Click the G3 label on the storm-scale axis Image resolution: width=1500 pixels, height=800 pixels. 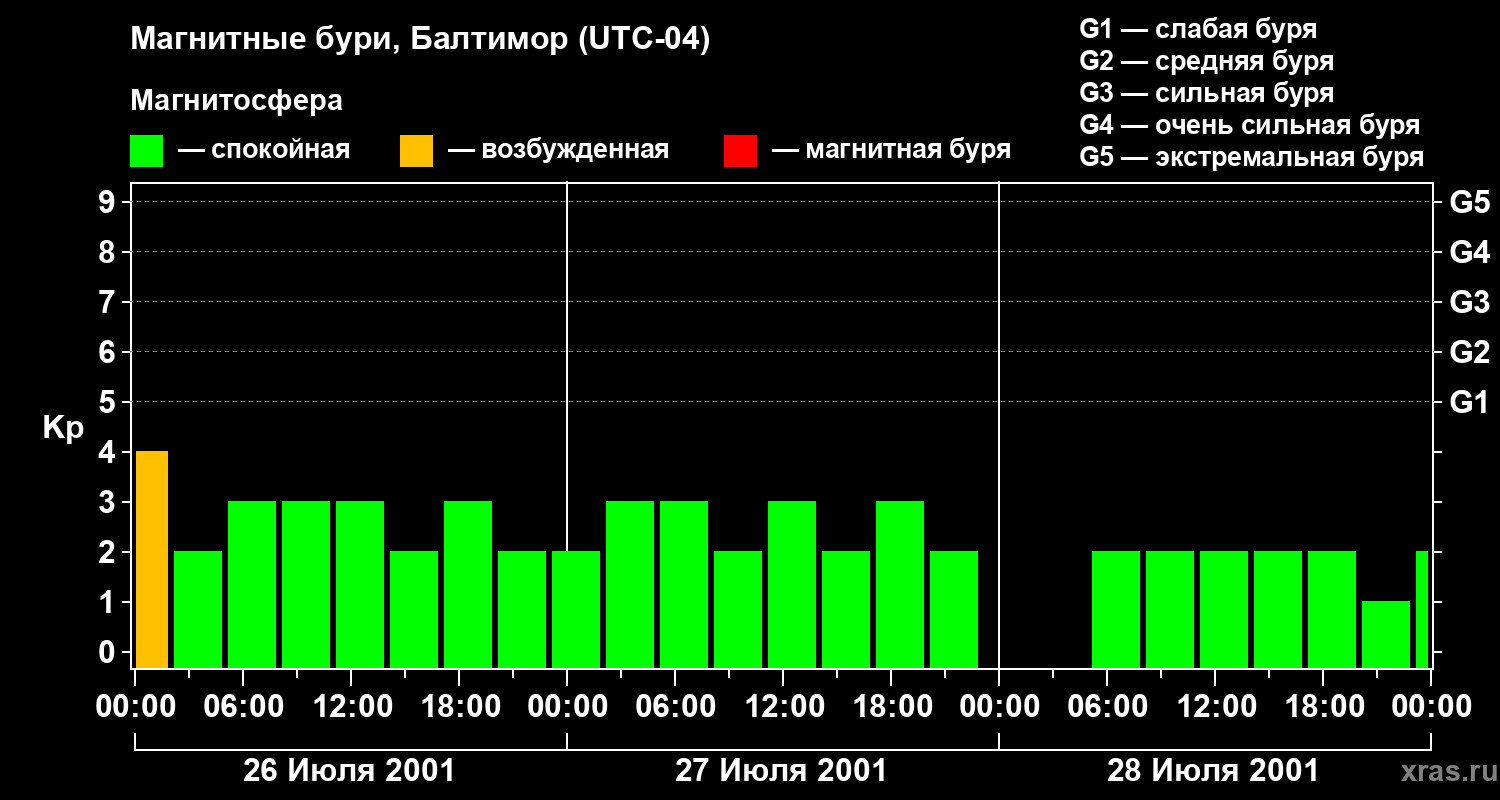1470,302
